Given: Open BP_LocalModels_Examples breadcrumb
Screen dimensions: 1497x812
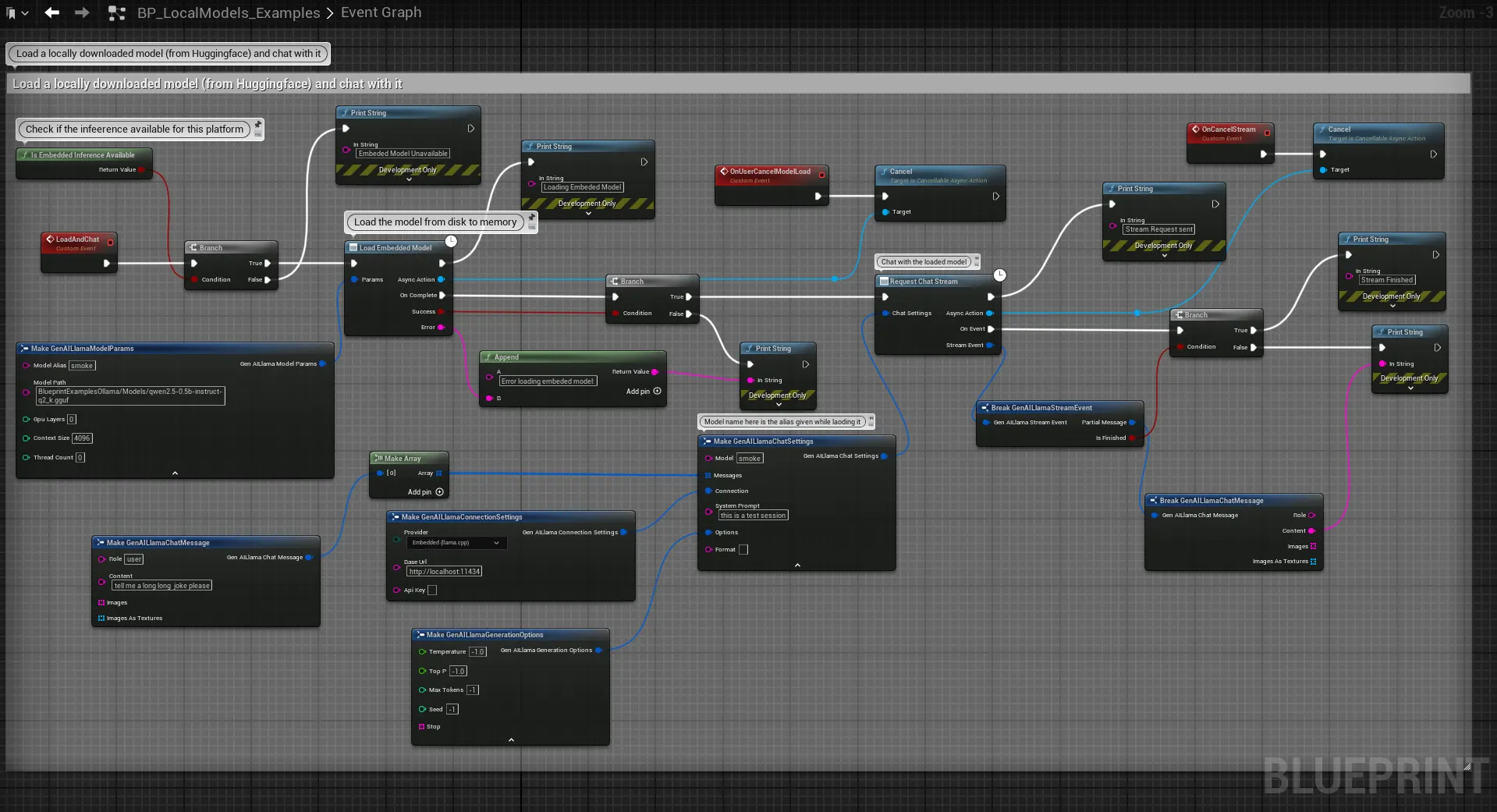Looking at the screenshot, I should click(x=229, y=13).
